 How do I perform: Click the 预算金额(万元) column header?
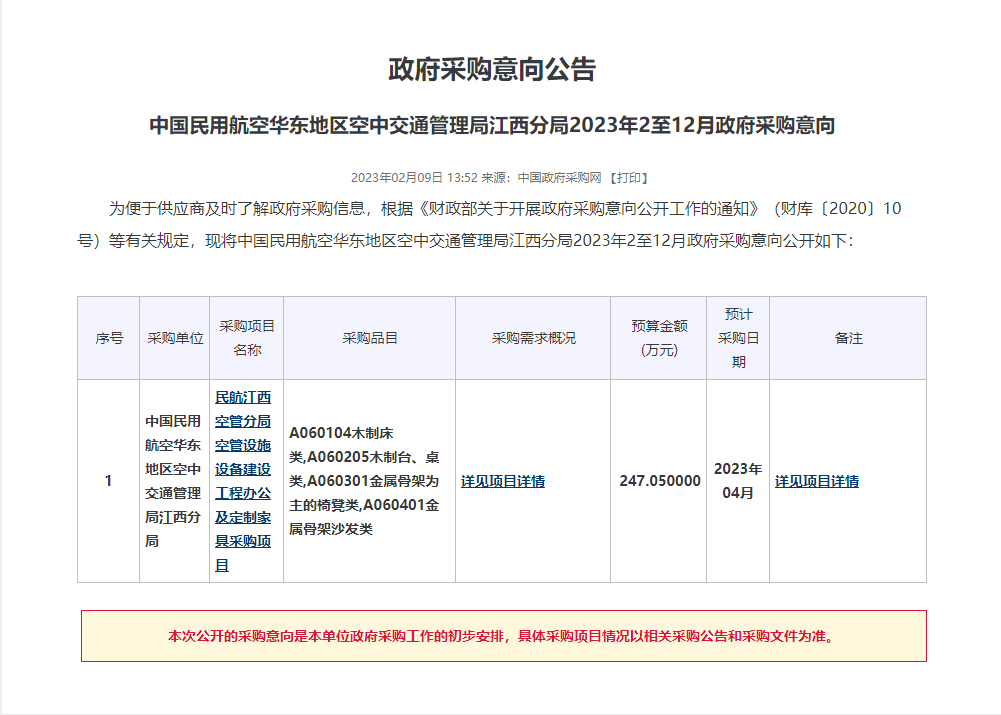[659, 338]
